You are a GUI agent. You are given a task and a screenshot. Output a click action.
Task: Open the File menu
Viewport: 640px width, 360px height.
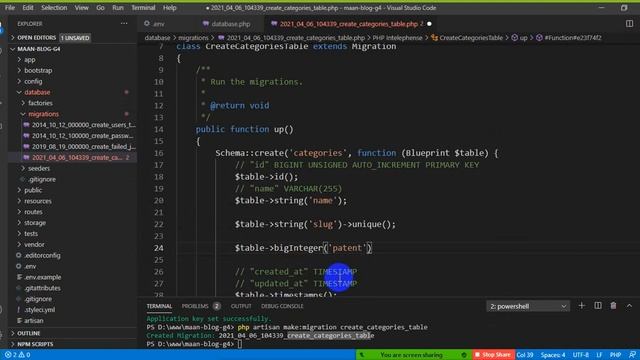(x=10, y=8)
